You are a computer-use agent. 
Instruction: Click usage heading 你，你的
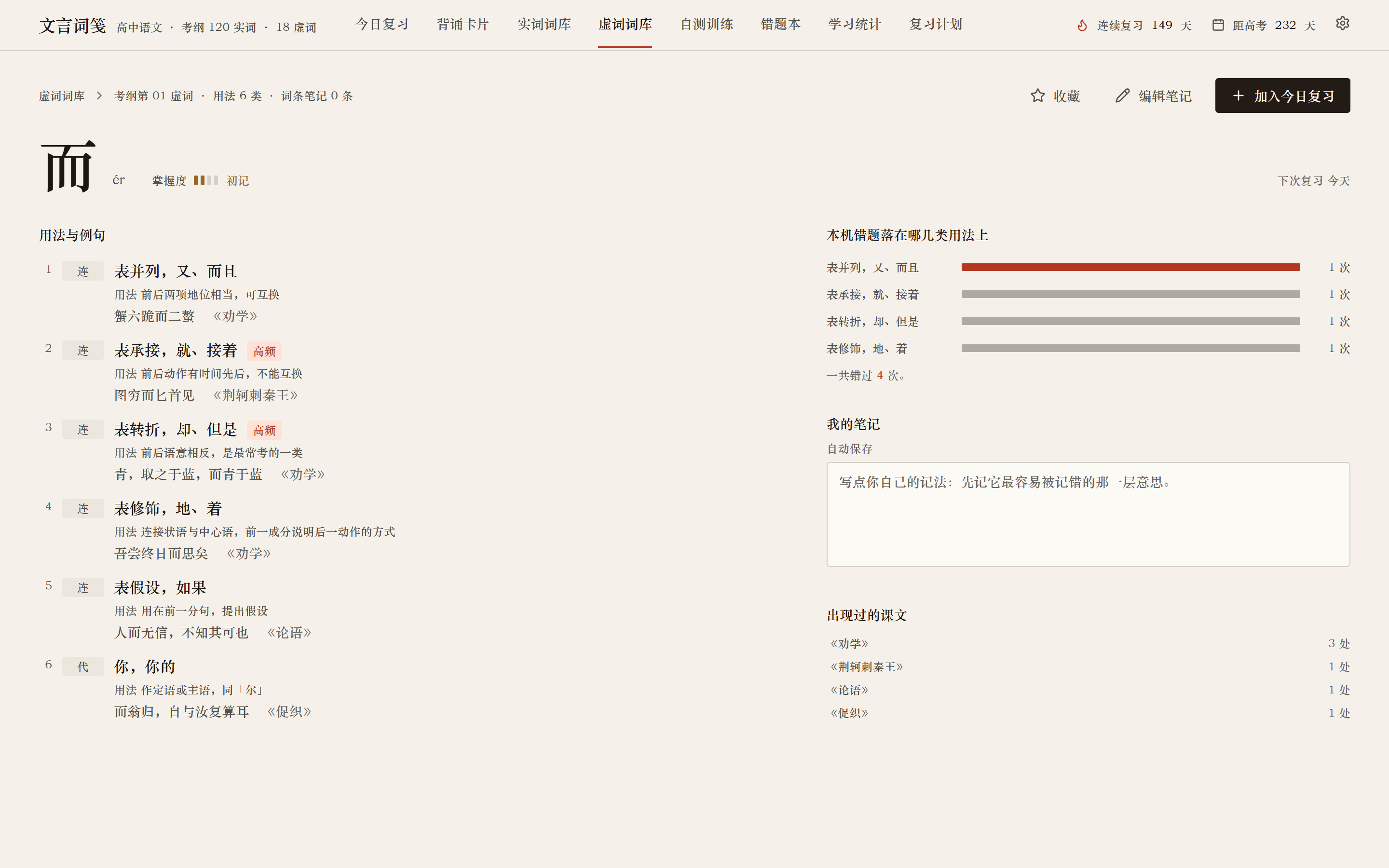tap(145, 666)
